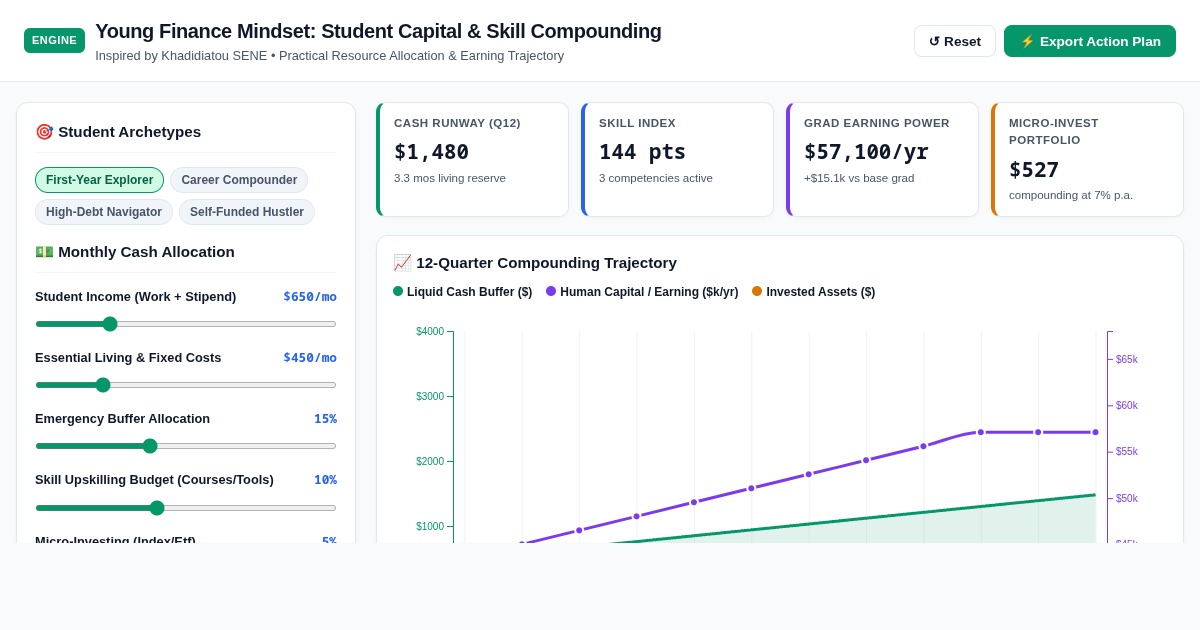The height and width of the screenshot is (630, 1200).
Task: Click the $1,480 cash runway value
Action: coord(431,152)
